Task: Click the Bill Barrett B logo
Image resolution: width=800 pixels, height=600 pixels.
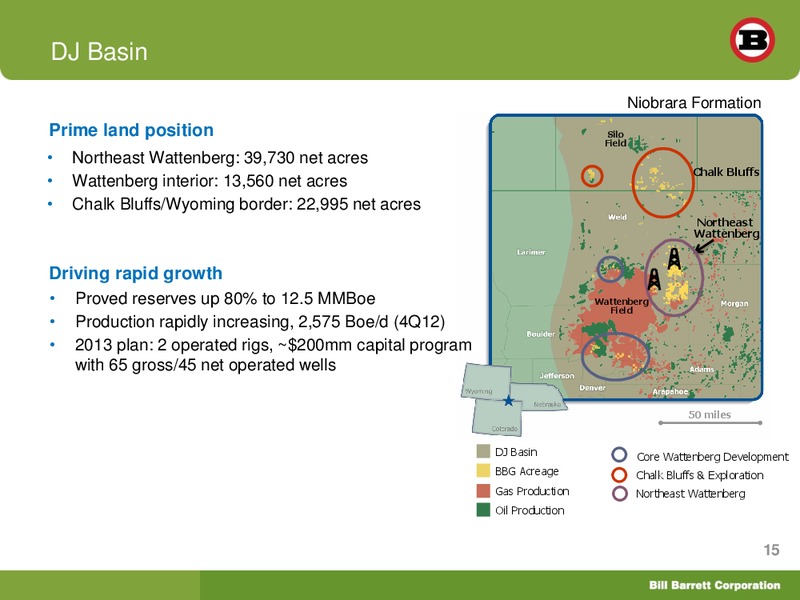Action: [752, 40]
